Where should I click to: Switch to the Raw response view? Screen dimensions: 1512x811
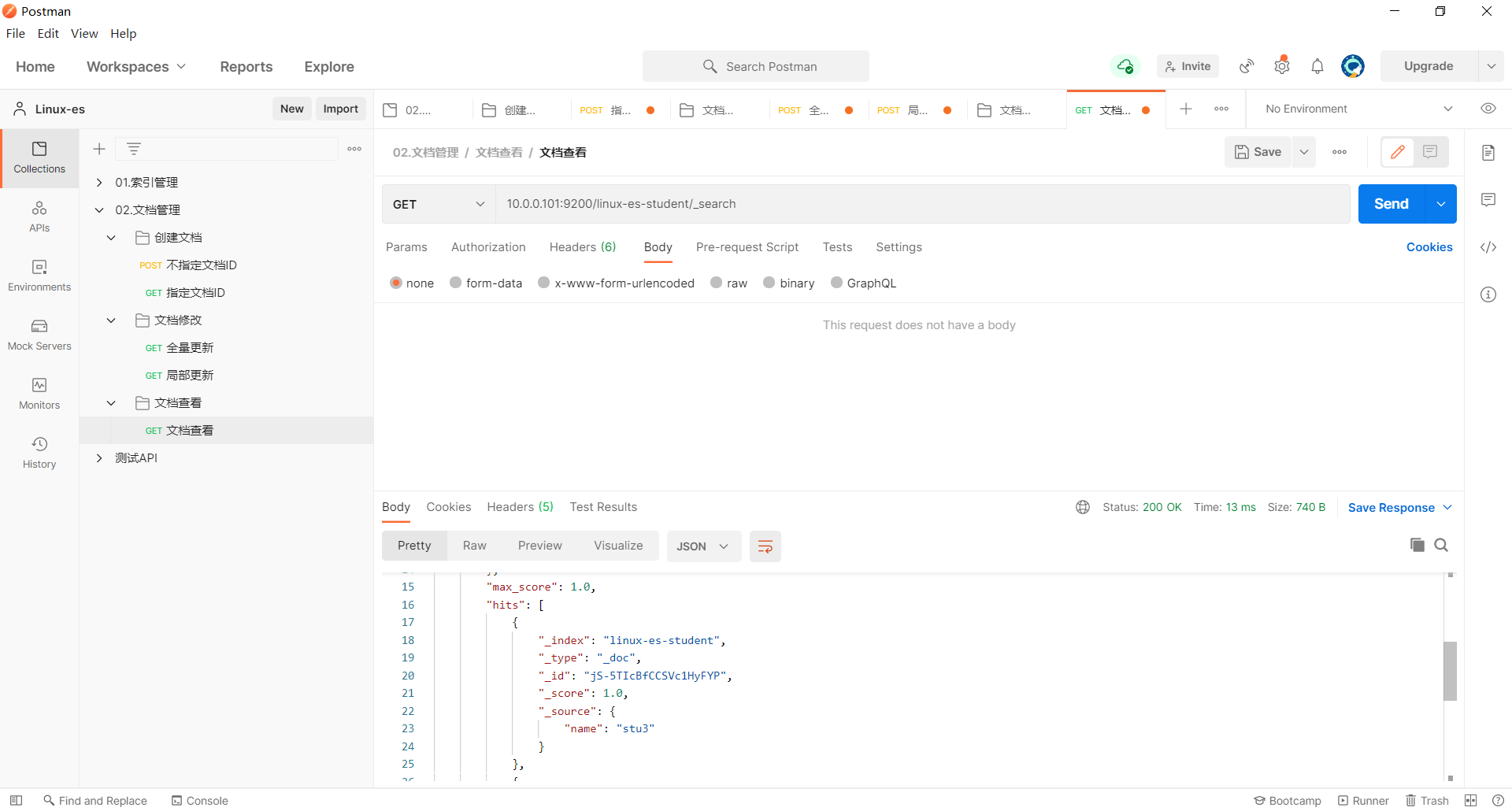tap(474, 546)
